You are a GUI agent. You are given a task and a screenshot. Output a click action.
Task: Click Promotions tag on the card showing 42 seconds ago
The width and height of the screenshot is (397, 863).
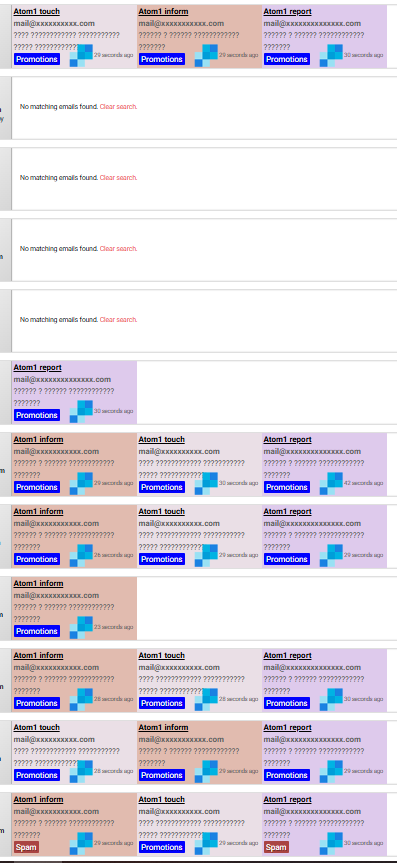(x=287, y=487)
